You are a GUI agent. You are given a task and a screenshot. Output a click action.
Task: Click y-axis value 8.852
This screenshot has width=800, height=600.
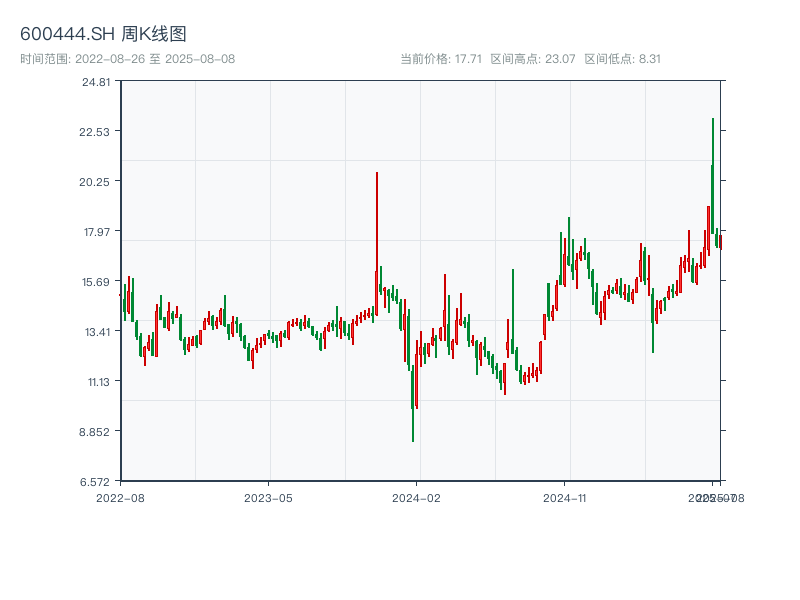tap(94, 432)
